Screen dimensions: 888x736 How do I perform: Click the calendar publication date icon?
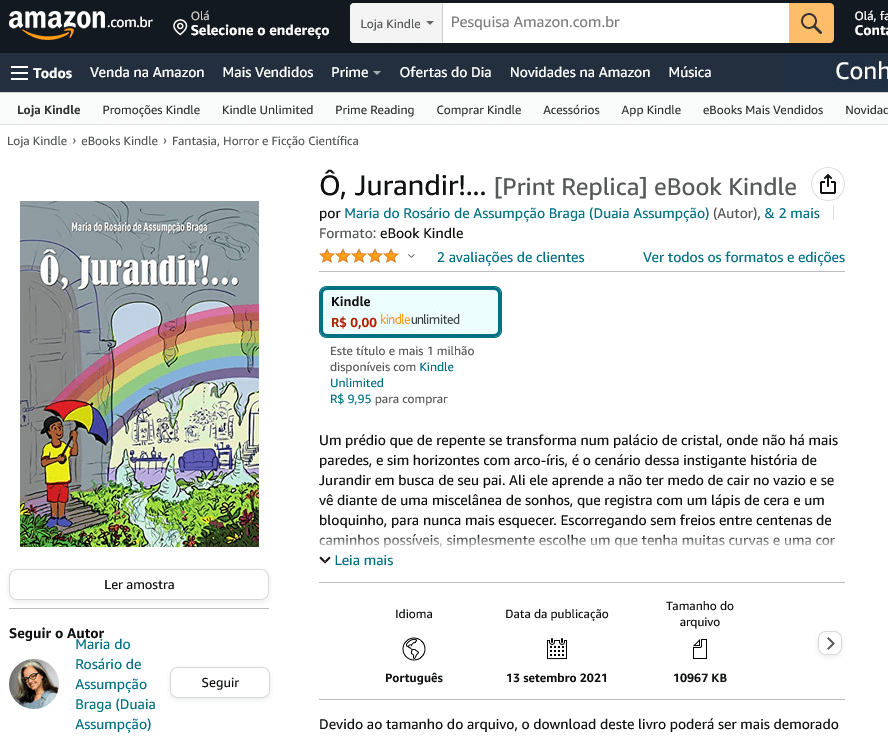557,649
